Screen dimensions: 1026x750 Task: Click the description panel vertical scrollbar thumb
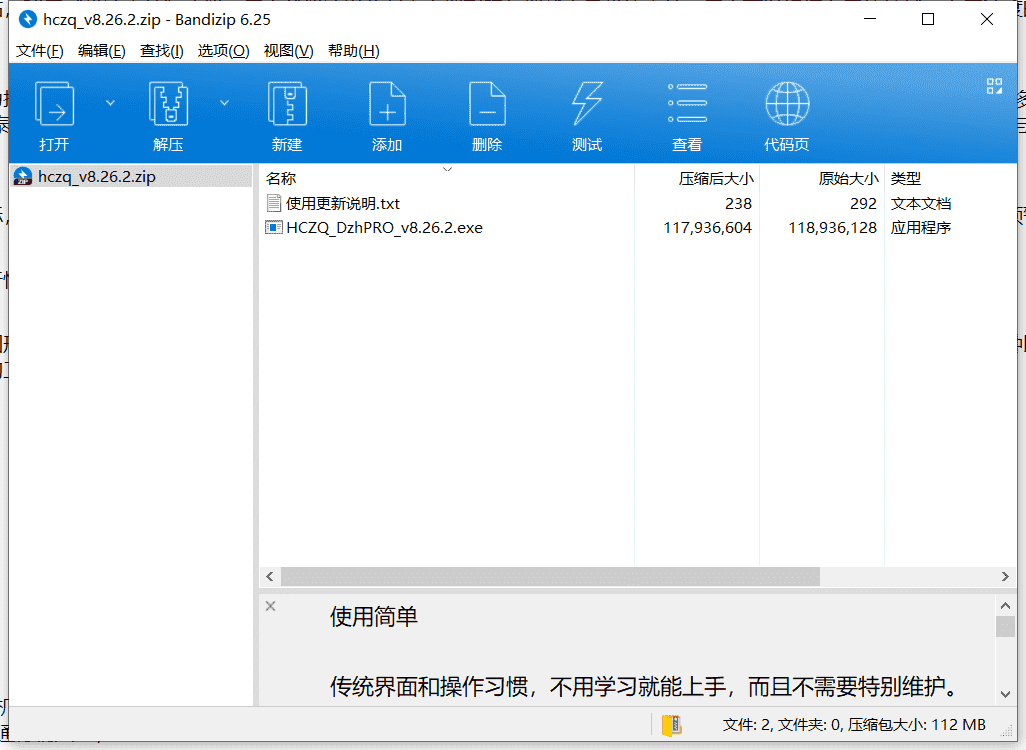click(1006, 626)
